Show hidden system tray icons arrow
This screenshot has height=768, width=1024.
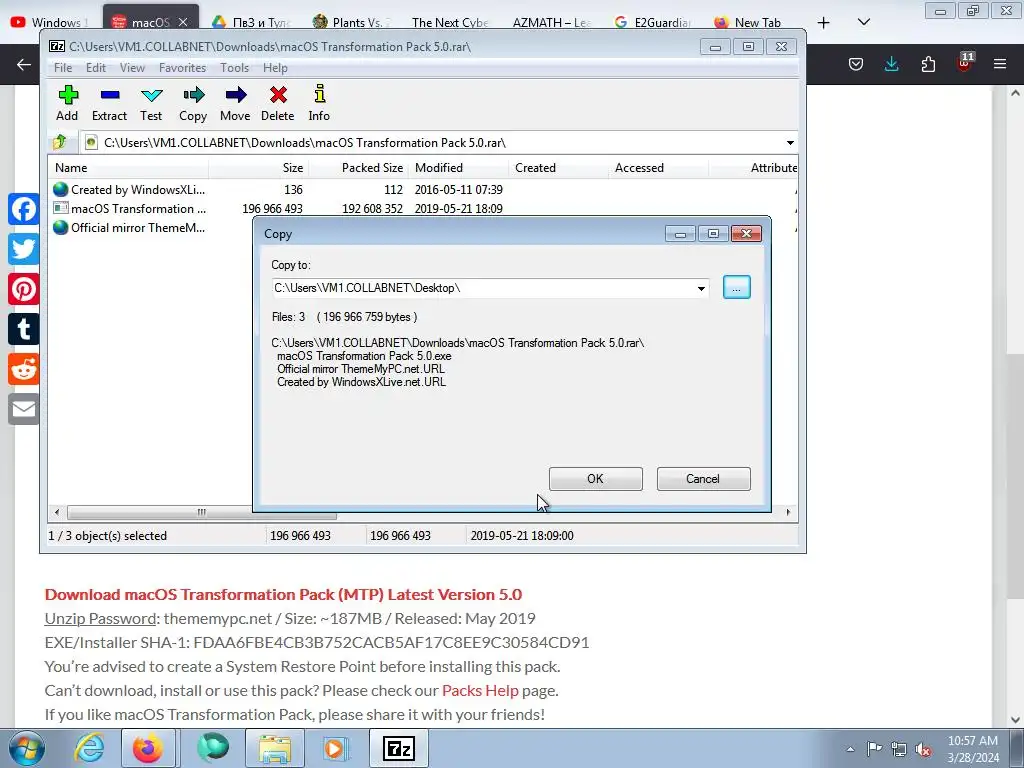tap(850, 749)
